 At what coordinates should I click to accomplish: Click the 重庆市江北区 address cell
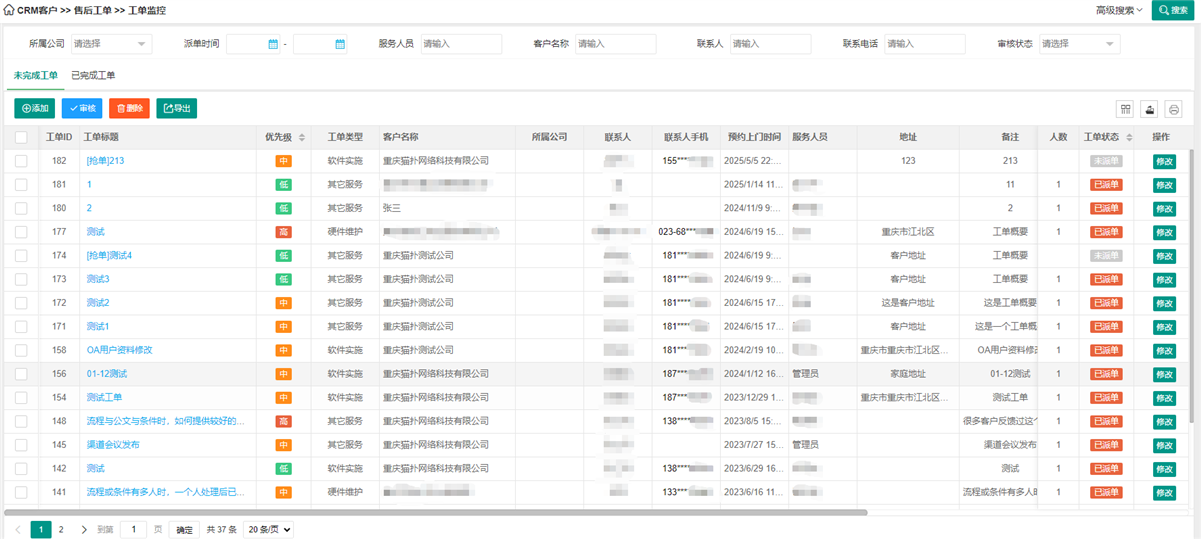908,232
